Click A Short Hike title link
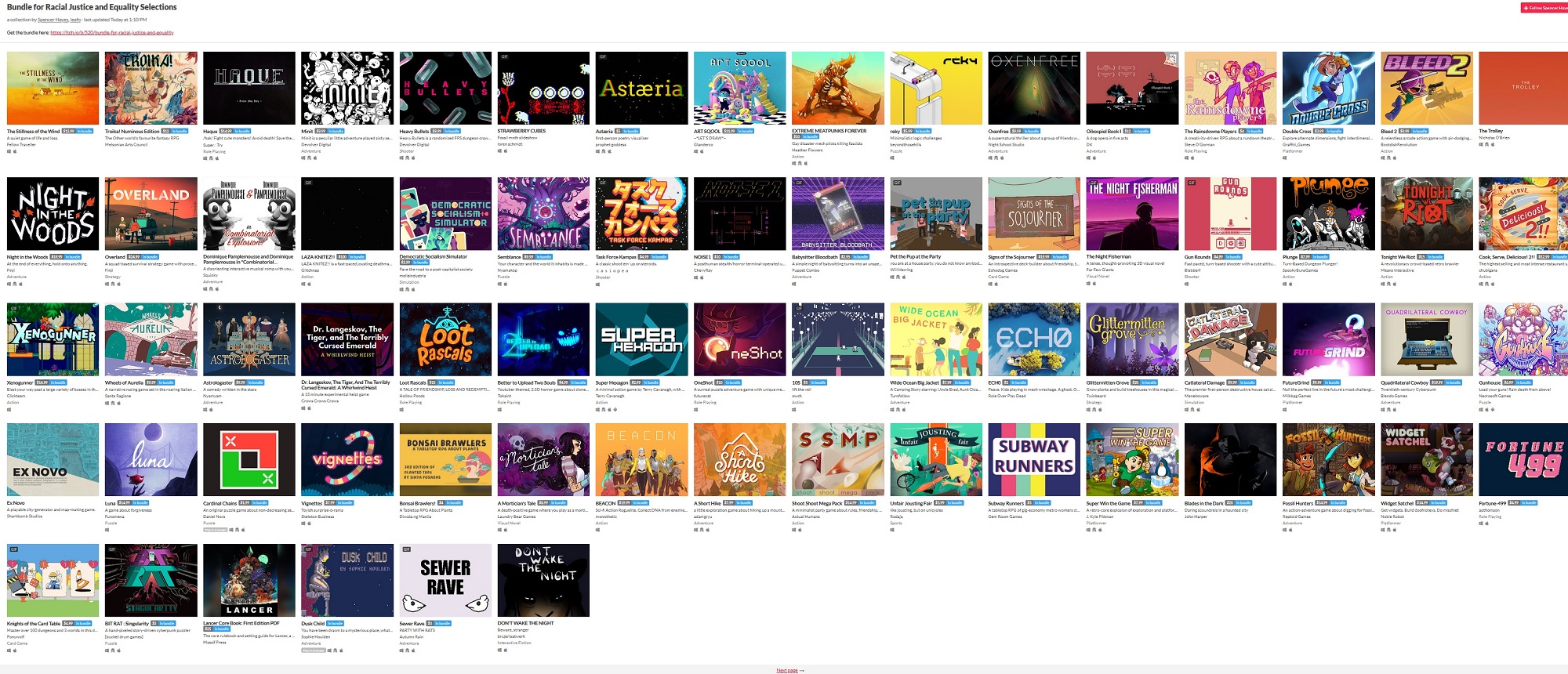 pyautogui.click(x=706, y=503)
